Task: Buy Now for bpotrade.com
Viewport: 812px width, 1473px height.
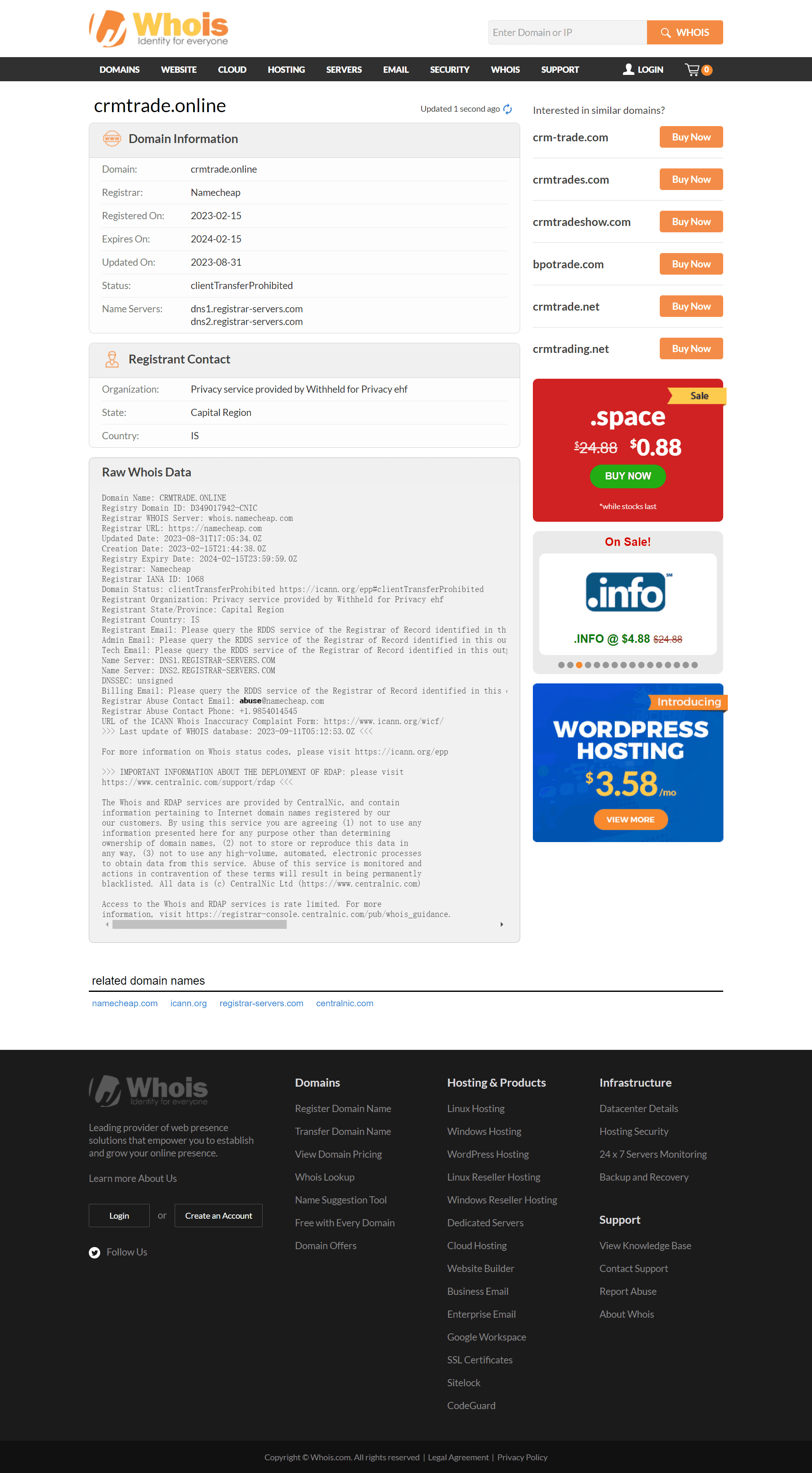Action: coord(691,264)
